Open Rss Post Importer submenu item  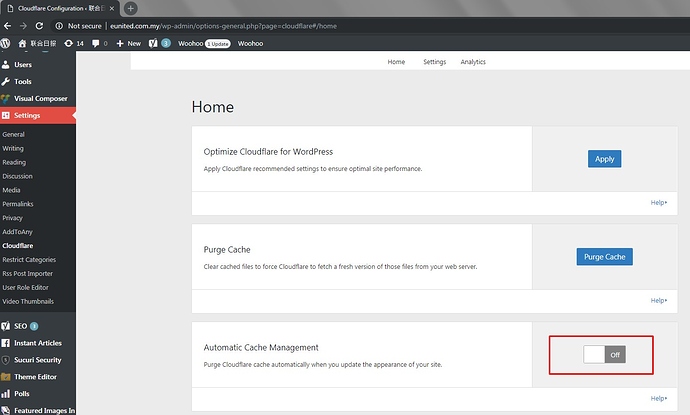coord(27,273)
